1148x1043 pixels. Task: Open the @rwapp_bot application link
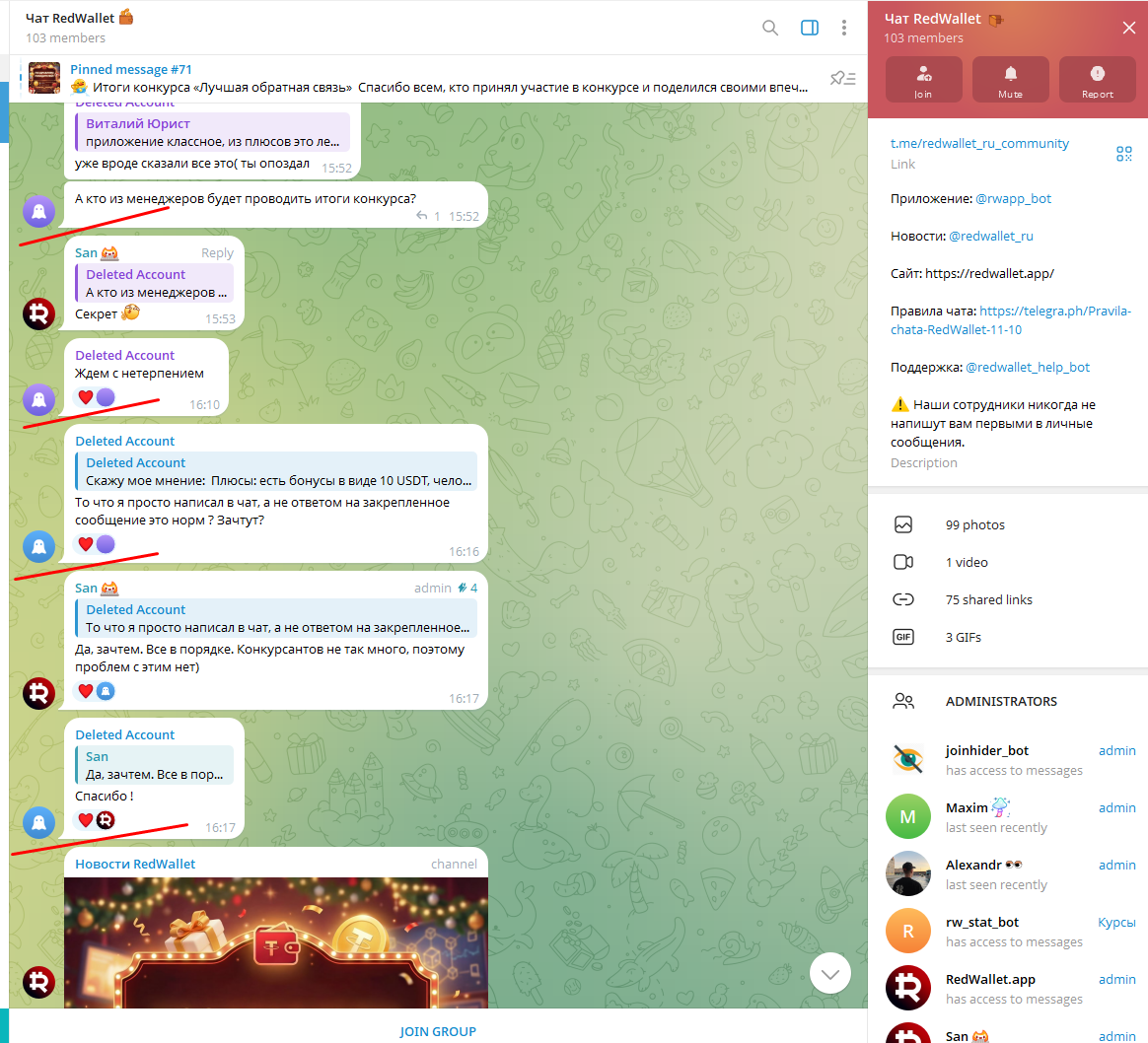click(x=1013, y=199)
